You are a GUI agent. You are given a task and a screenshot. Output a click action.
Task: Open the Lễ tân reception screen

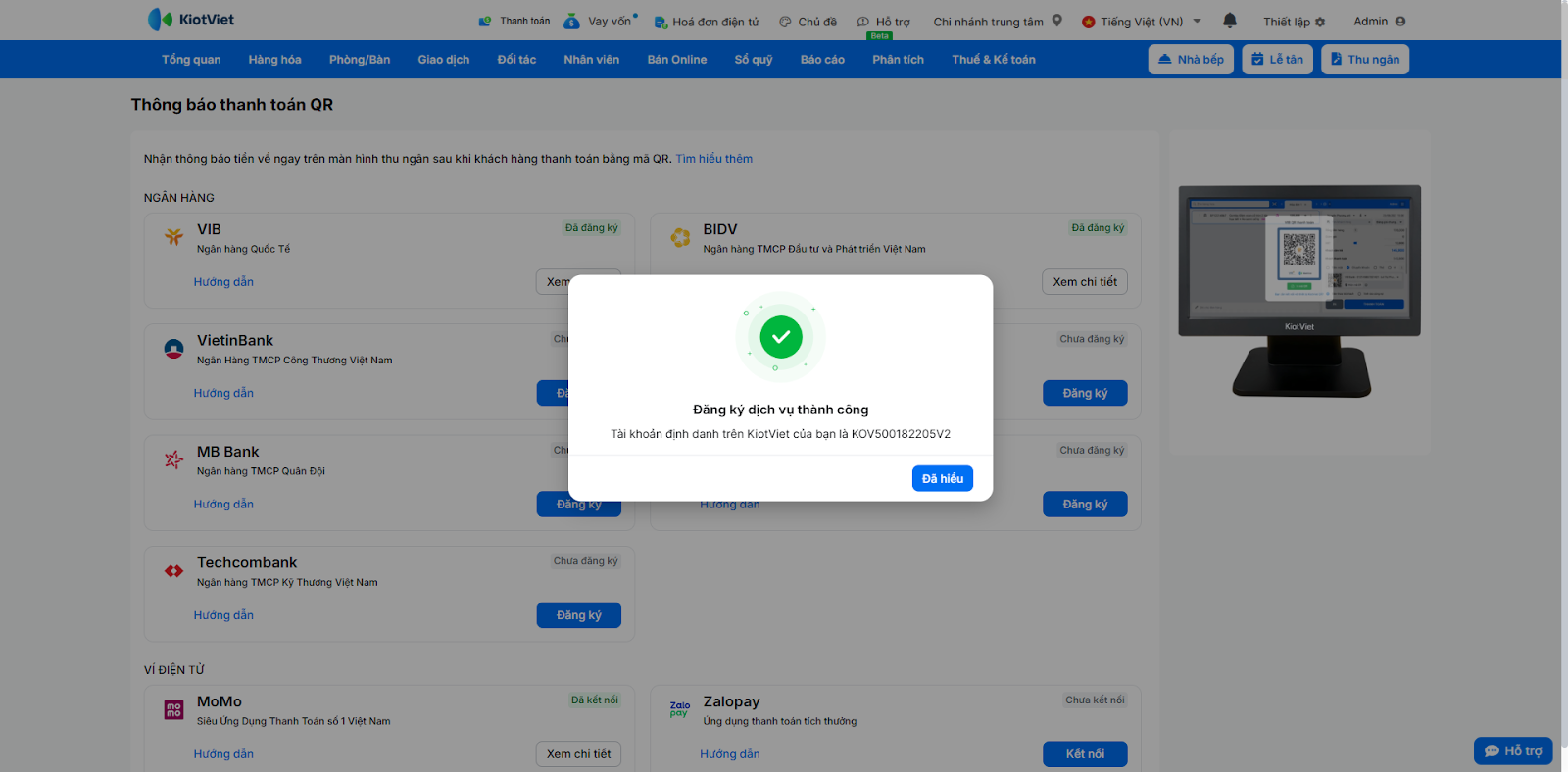1277,60
